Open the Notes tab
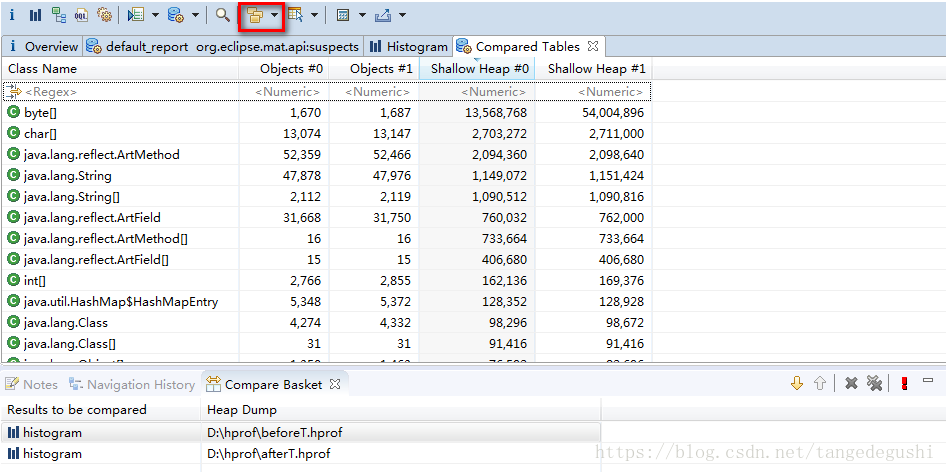This screenshot has width=946, height=472. point(31,384)
